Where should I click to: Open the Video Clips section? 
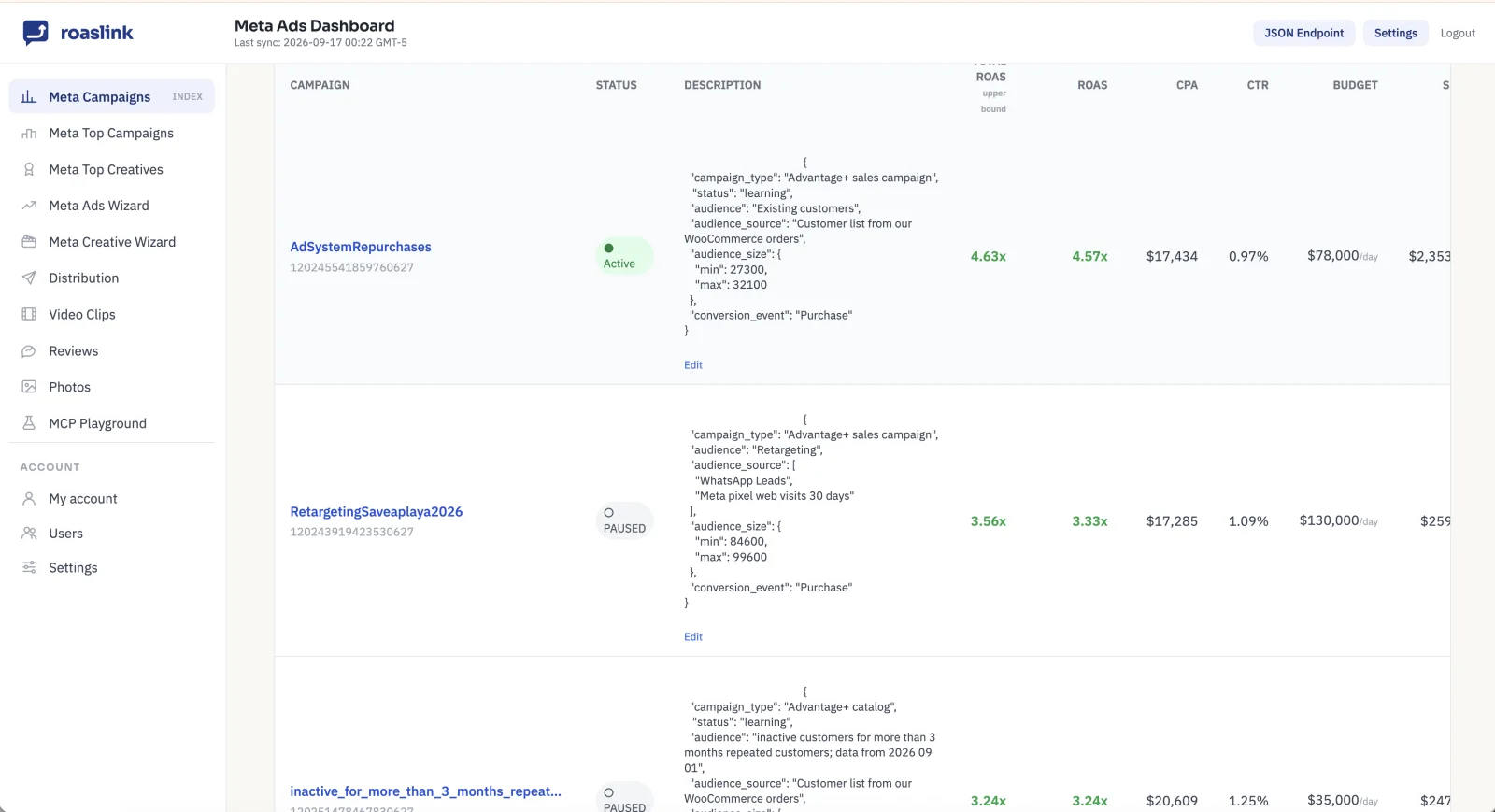click(x=112, y=314)
